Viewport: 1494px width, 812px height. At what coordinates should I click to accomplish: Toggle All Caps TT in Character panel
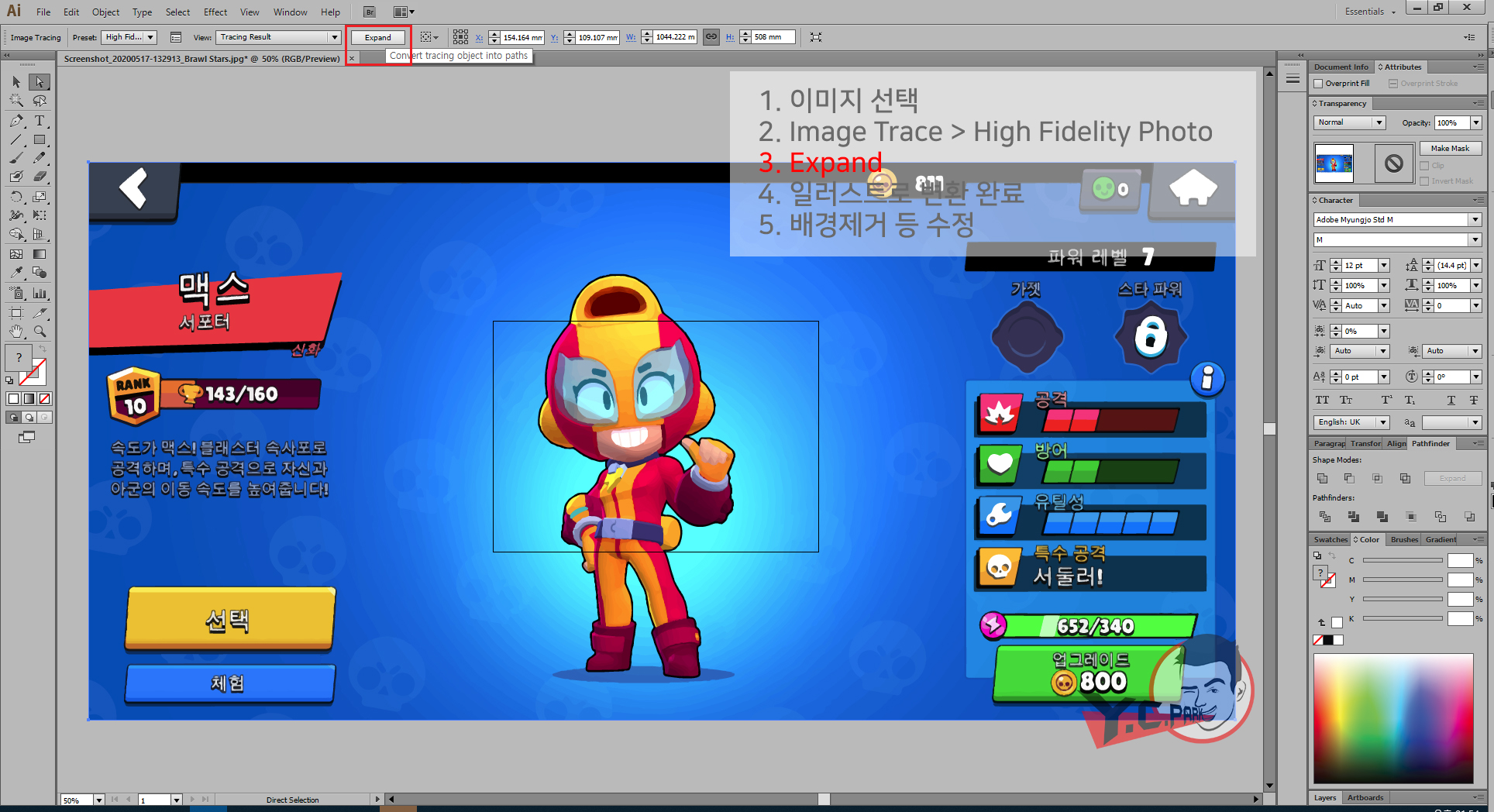click(1322, 401)
